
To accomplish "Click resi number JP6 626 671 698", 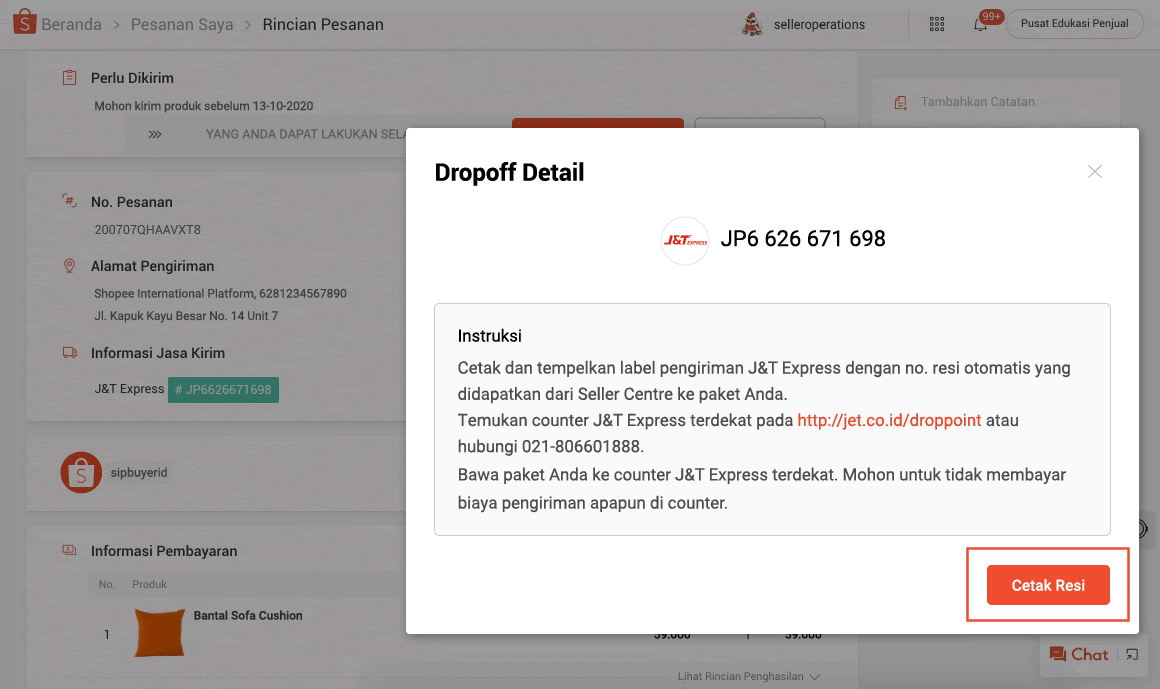I will click(x=803, y=239).
